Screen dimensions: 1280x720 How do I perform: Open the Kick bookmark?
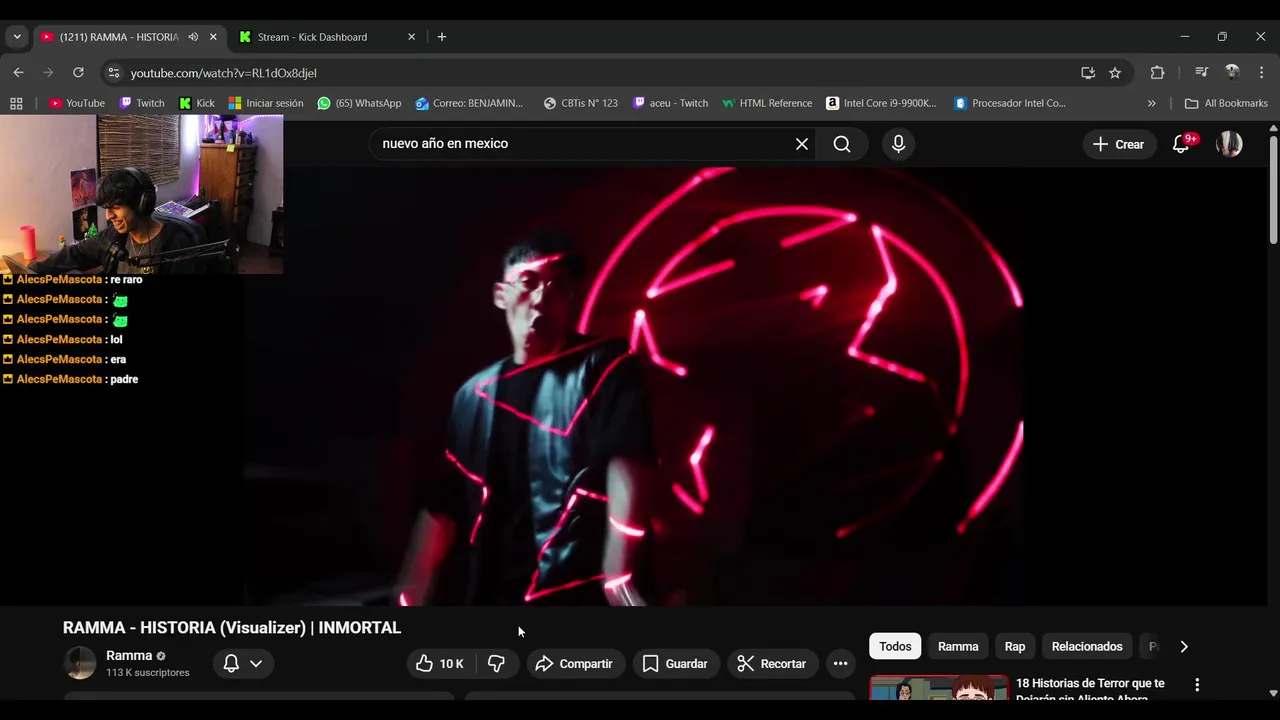pos(197,103)
